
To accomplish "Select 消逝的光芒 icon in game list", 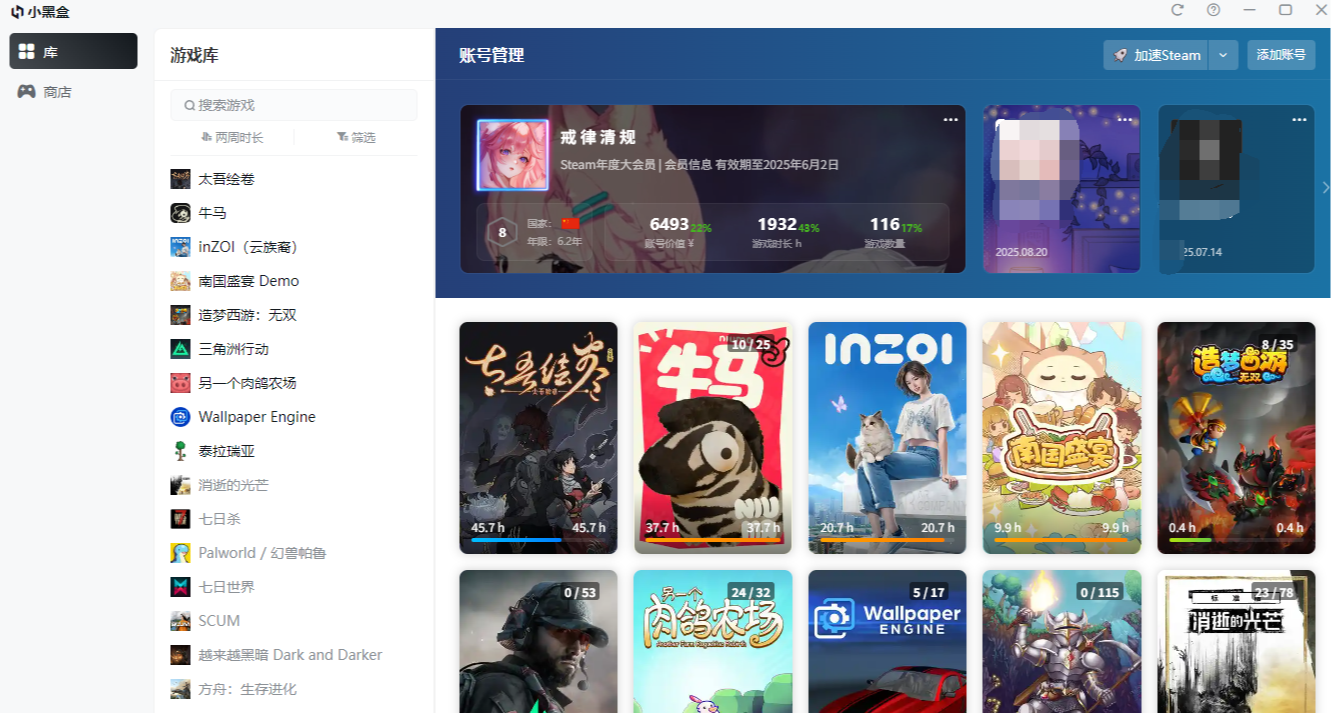I will click(180, 485).
